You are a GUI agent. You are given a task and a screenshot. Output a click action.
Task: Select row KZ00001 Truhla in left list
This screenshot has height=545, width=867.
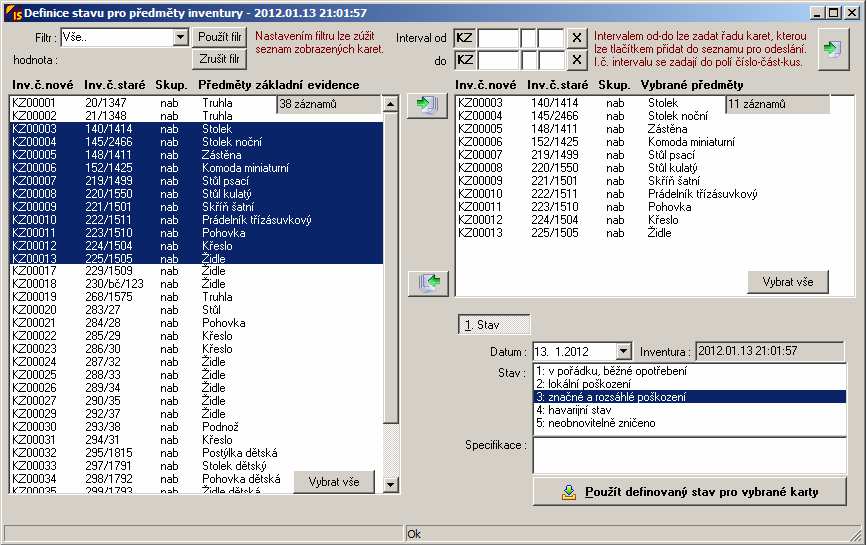(196, 103)
